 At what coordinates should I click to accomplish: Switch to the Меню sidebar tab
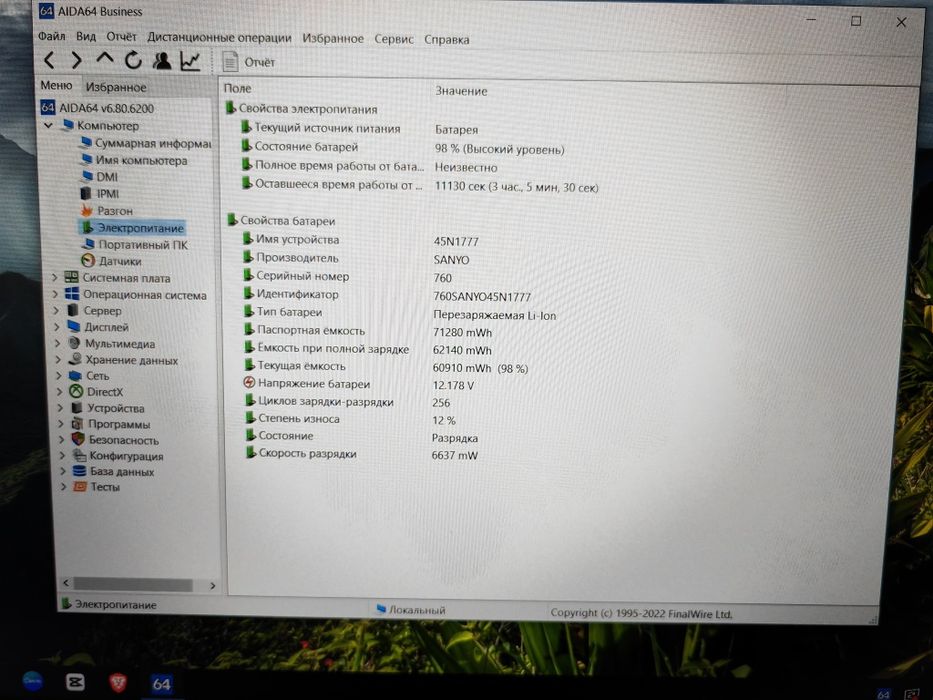[x=56, y=86]
